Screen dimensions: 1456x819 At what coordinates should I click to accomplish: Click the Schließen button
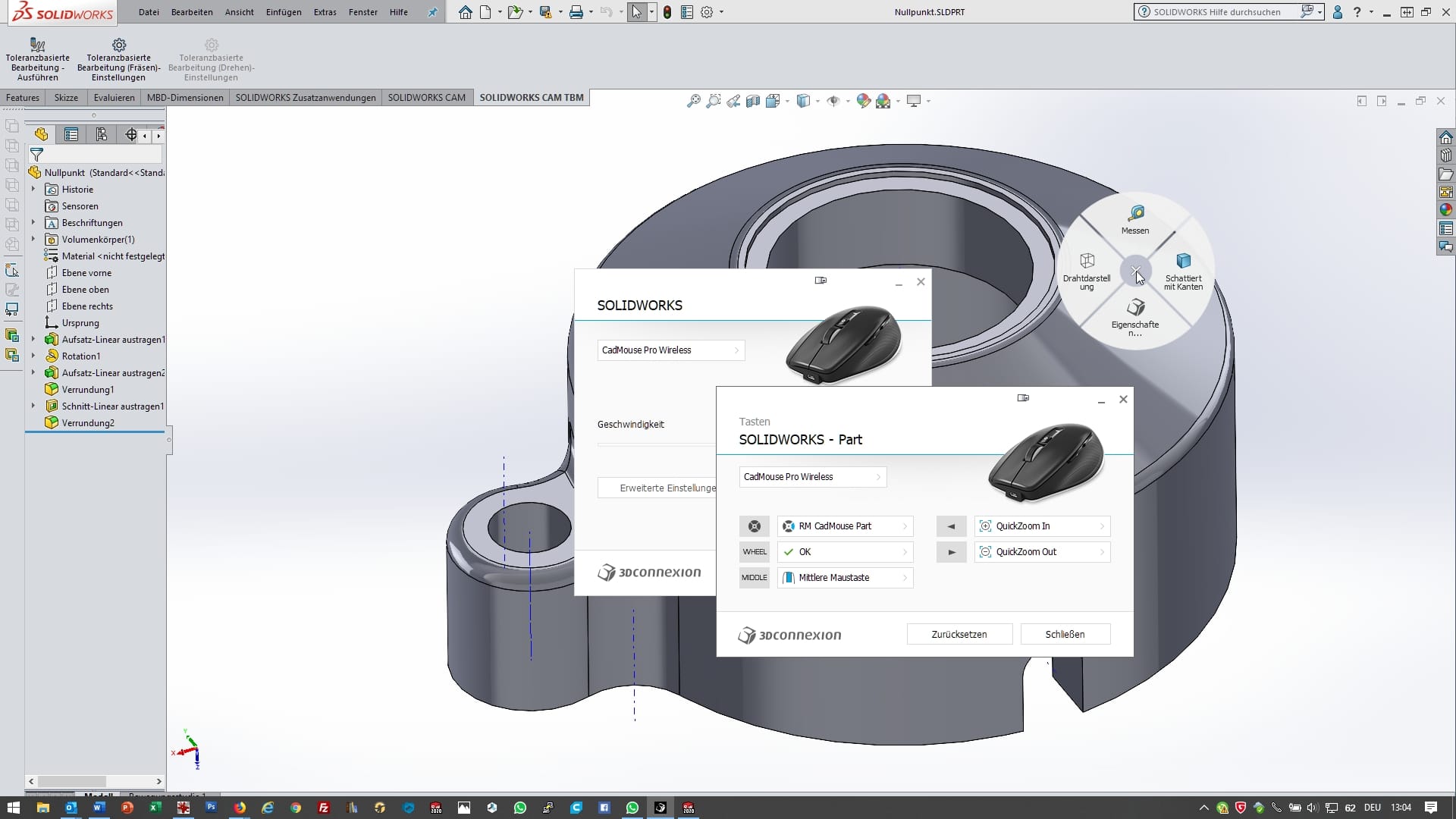(x=1065, y=635)
